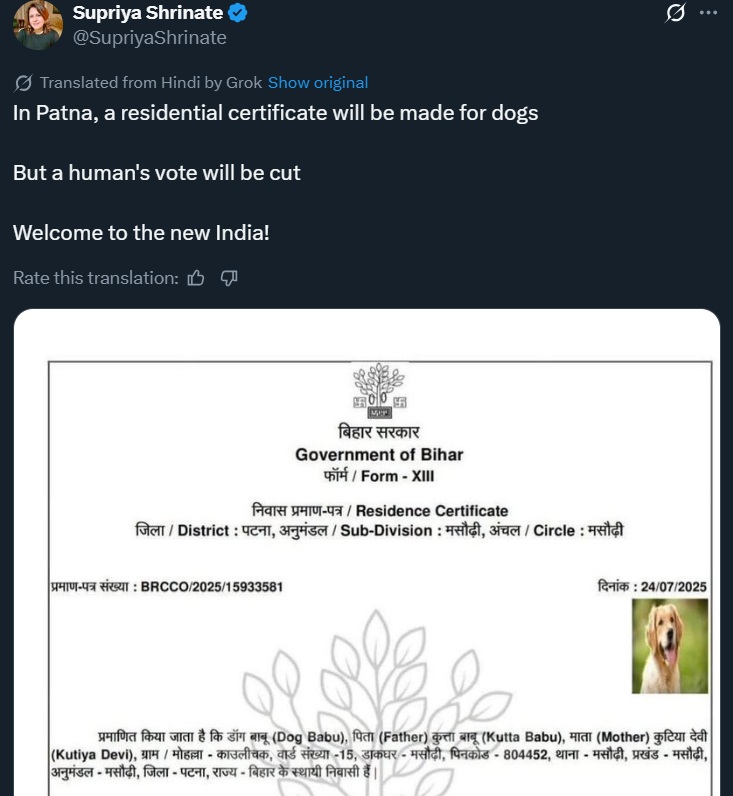Click the Grok translation icon beside 'Translated'
The height and width of the screenshot is (796, 733).
coord(23,83)
